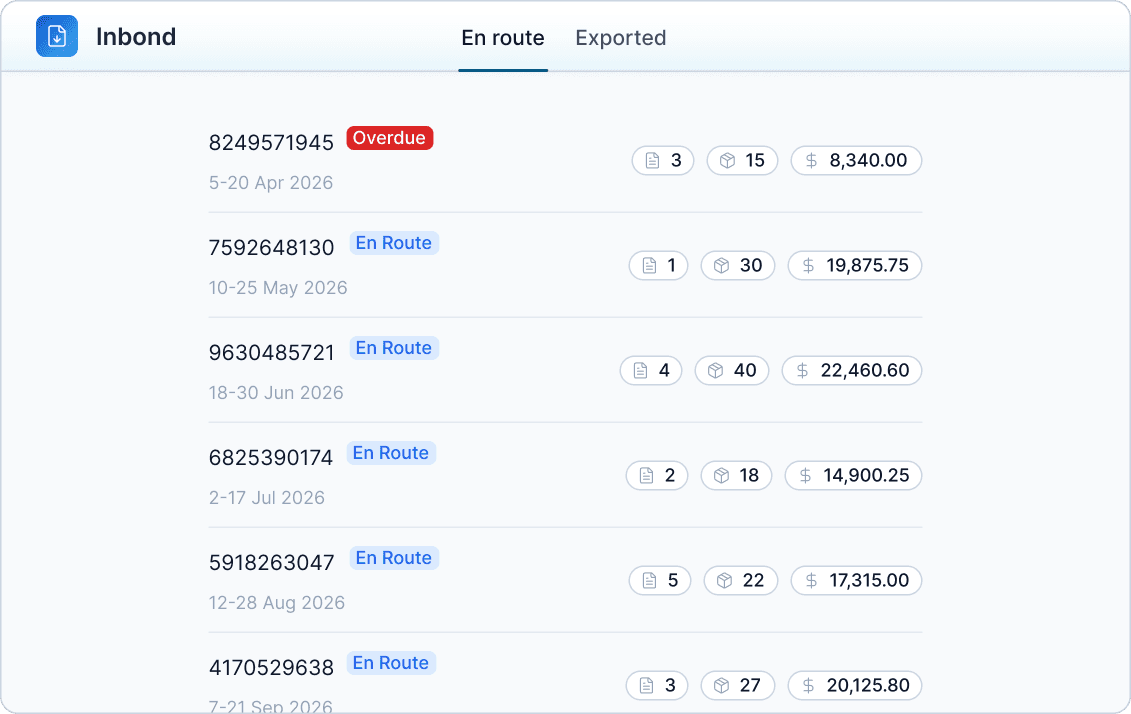This screenshot has width=1131, height=714.
Task: Click the 14,900.25 value pill
Action: [853, 476]
